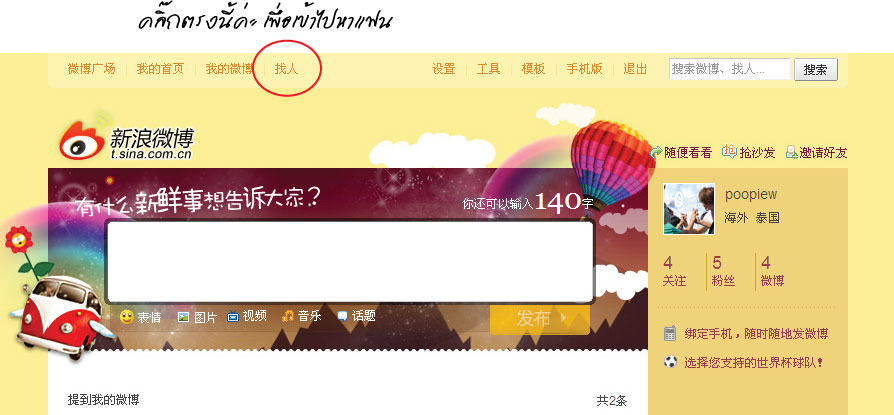Attach music via the 音乐 icon

tap(288, 316)
